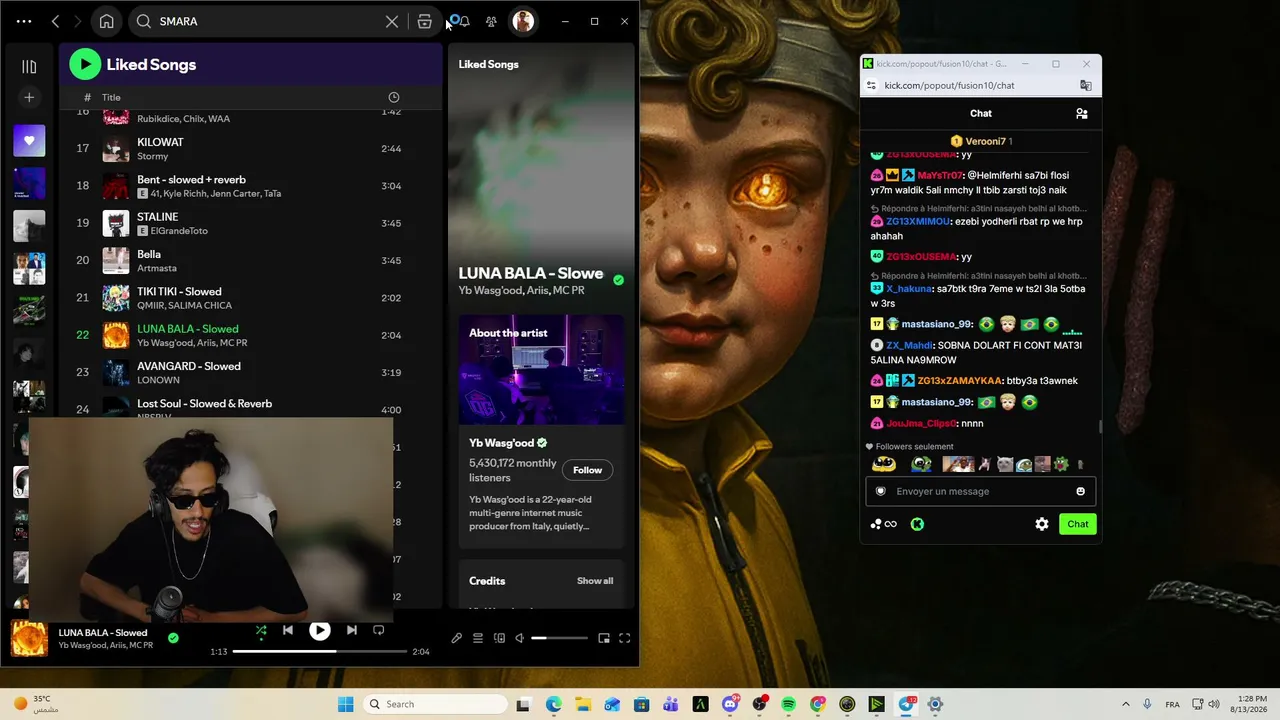Toggle repeat mode

379,630
